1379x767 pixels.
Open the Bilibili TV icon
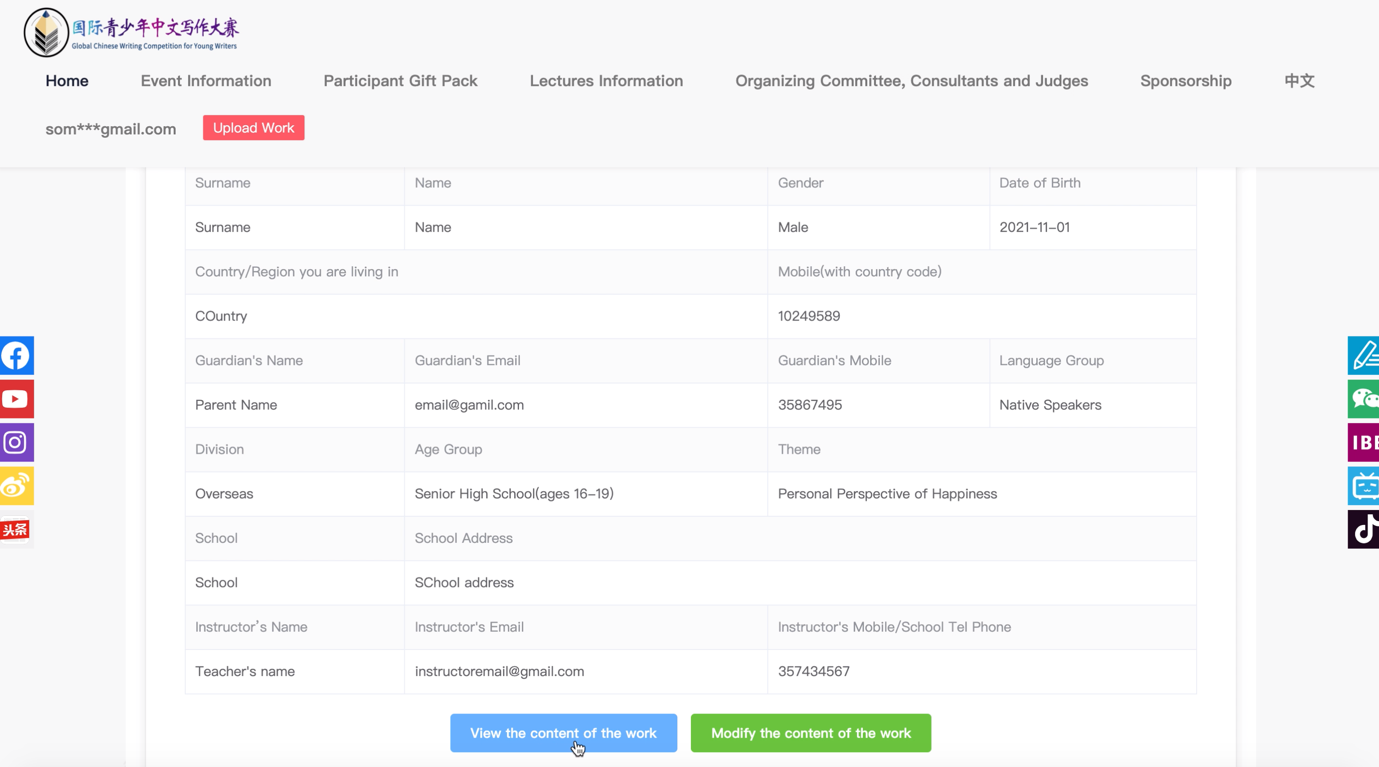tap(1363, 486)
